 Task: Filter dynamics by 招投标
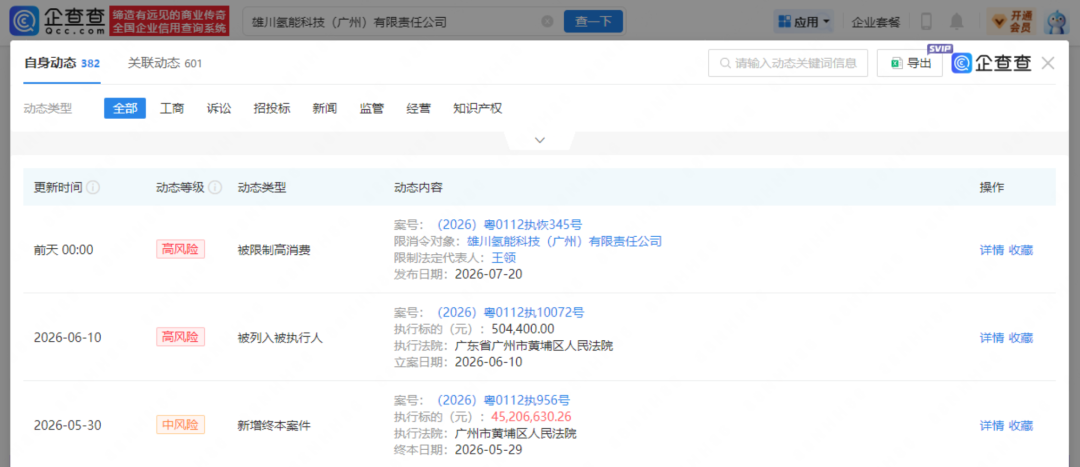point(272,108)
